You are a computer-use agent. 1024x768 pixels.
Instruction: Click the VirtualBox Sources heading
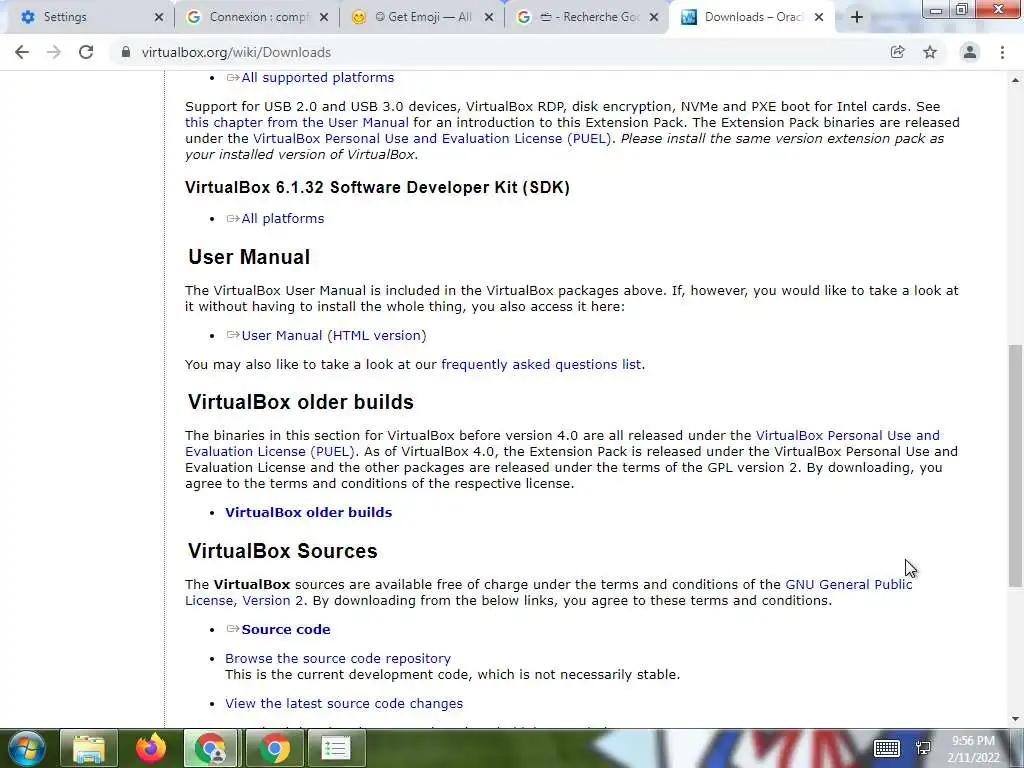(283, 551)
